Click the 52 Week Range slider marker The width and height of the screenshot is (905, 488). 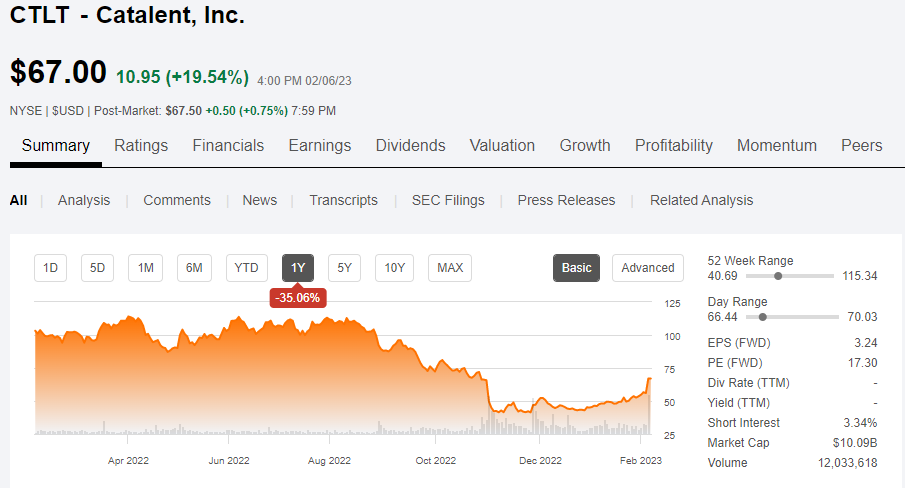coord(778,276)
